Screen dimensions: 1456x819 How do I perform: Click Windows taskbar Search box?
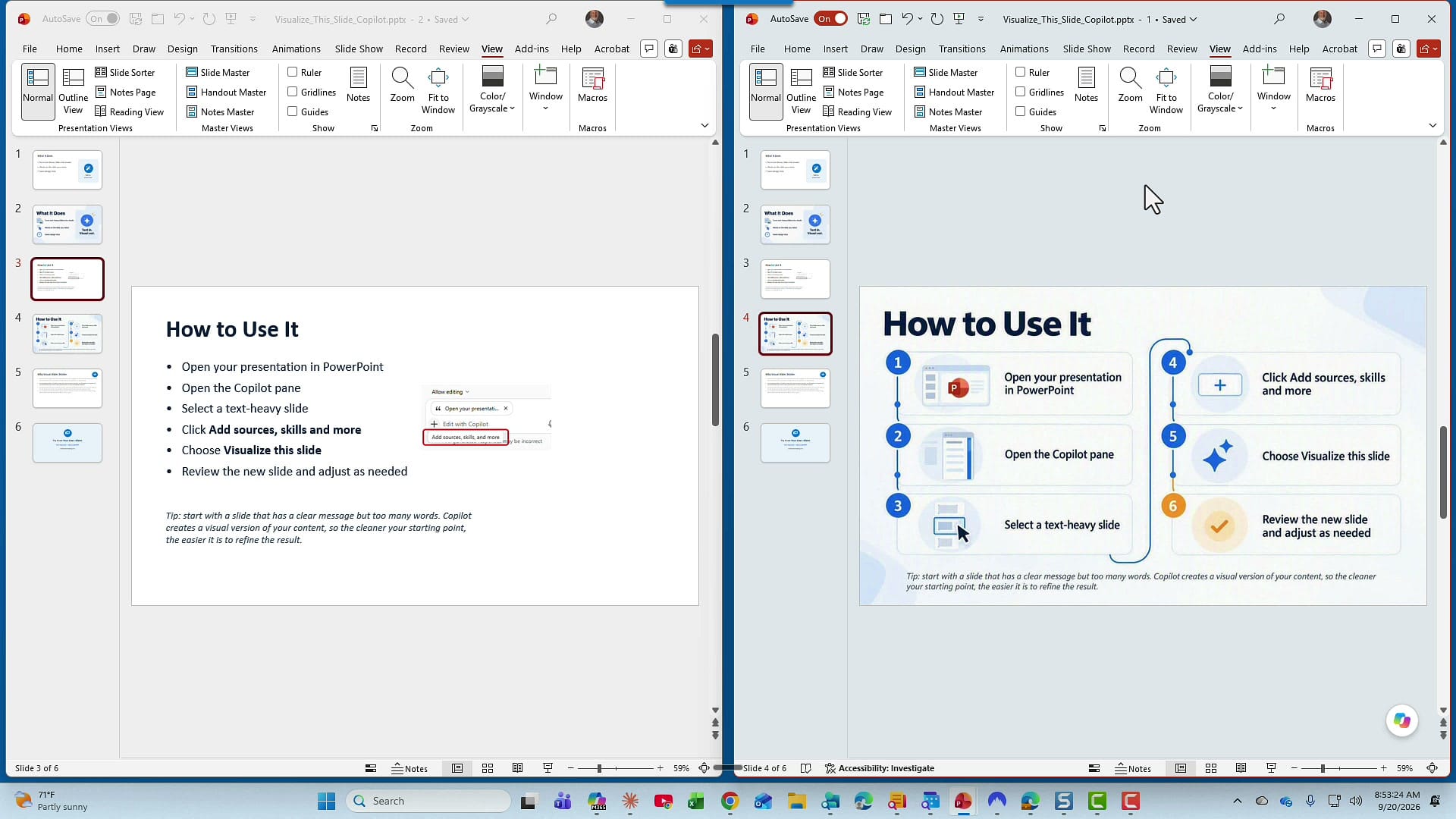tap(428, 801)
